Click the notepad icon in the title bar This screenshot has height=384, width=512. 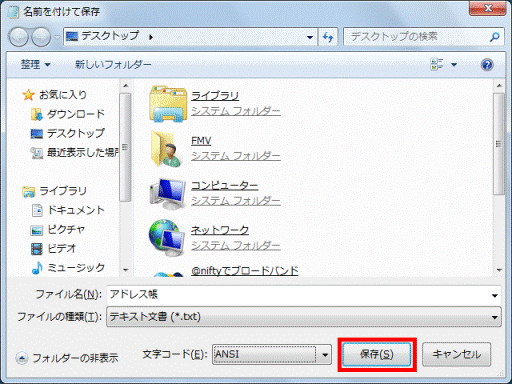tap(13, 12)
